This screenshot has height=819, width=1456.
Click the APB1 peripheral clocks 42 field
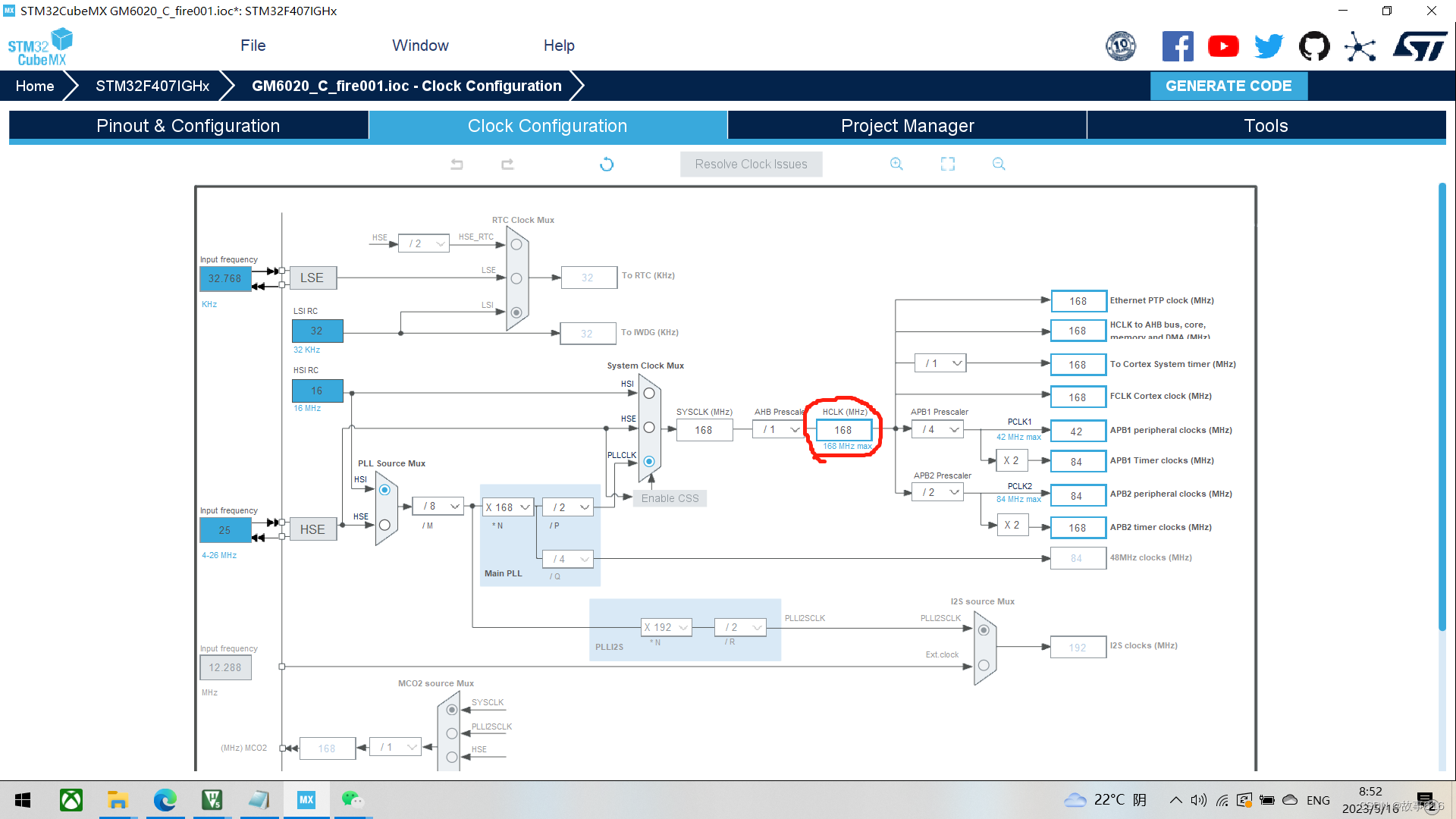(1077, 431)
